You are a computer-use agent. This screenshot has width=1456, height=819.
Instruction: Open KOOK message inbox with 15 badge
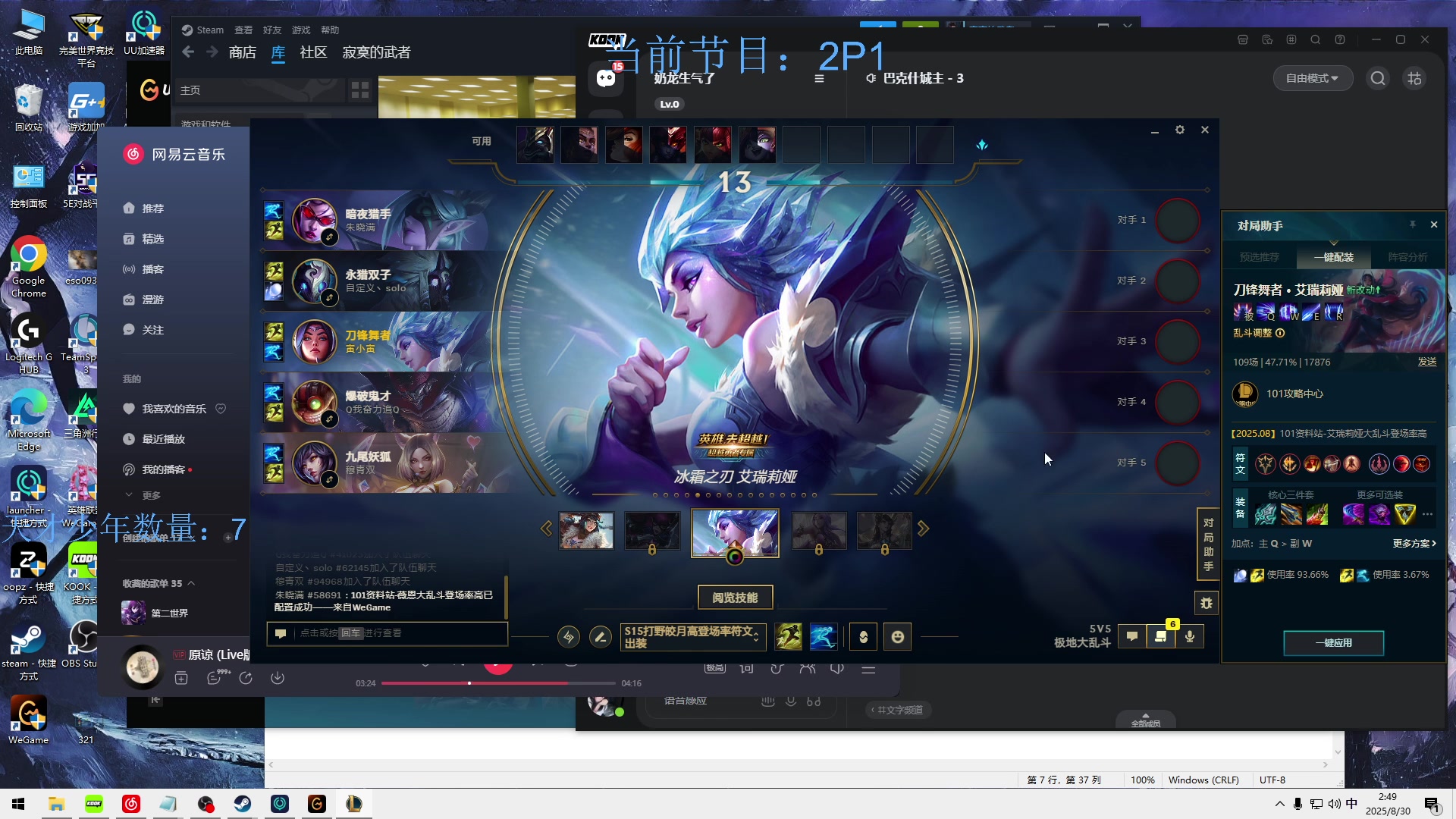(x=606, y=77)
